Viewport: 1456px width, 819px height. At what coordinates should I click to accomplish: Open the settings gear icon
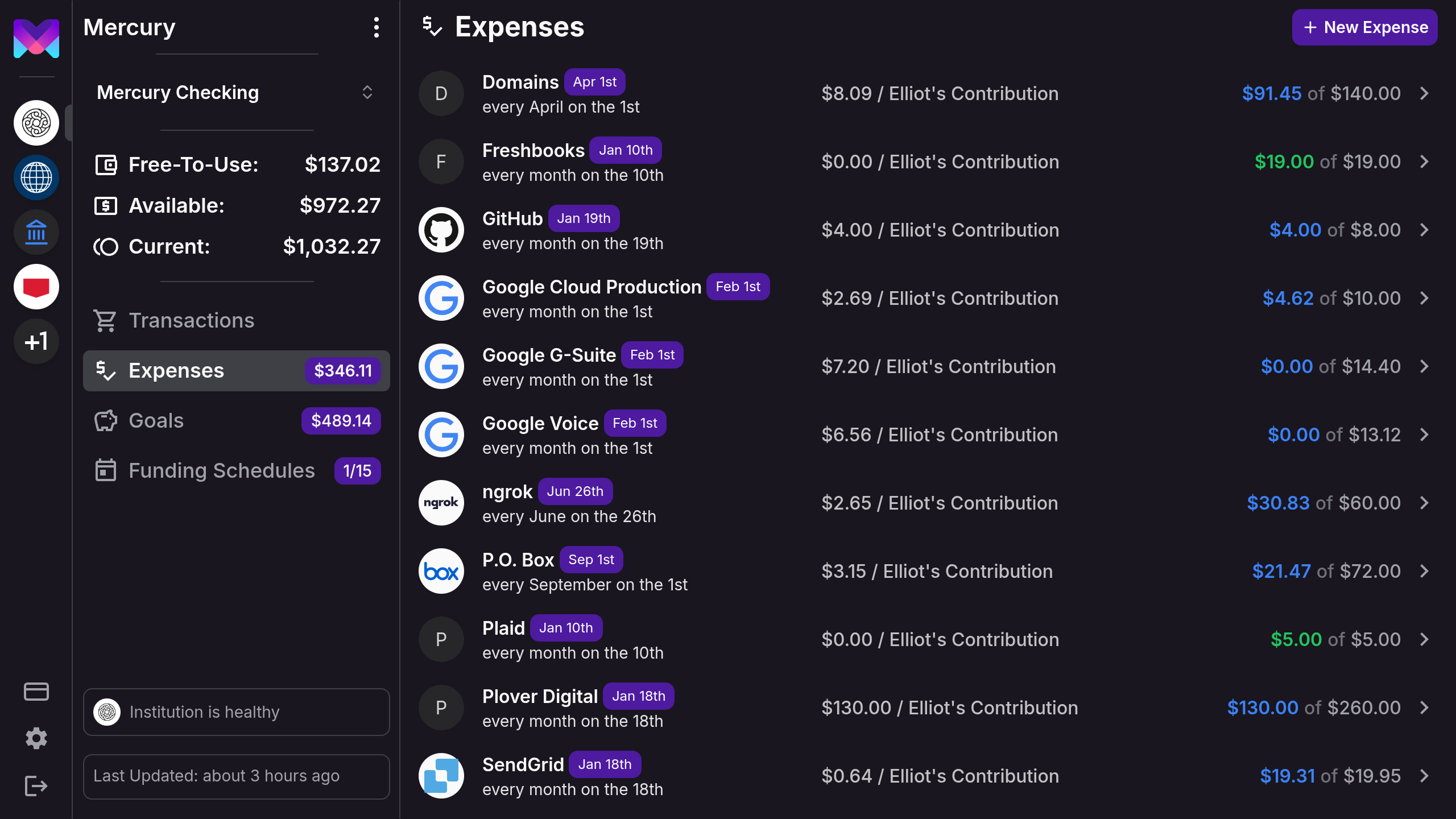point(36,738)
